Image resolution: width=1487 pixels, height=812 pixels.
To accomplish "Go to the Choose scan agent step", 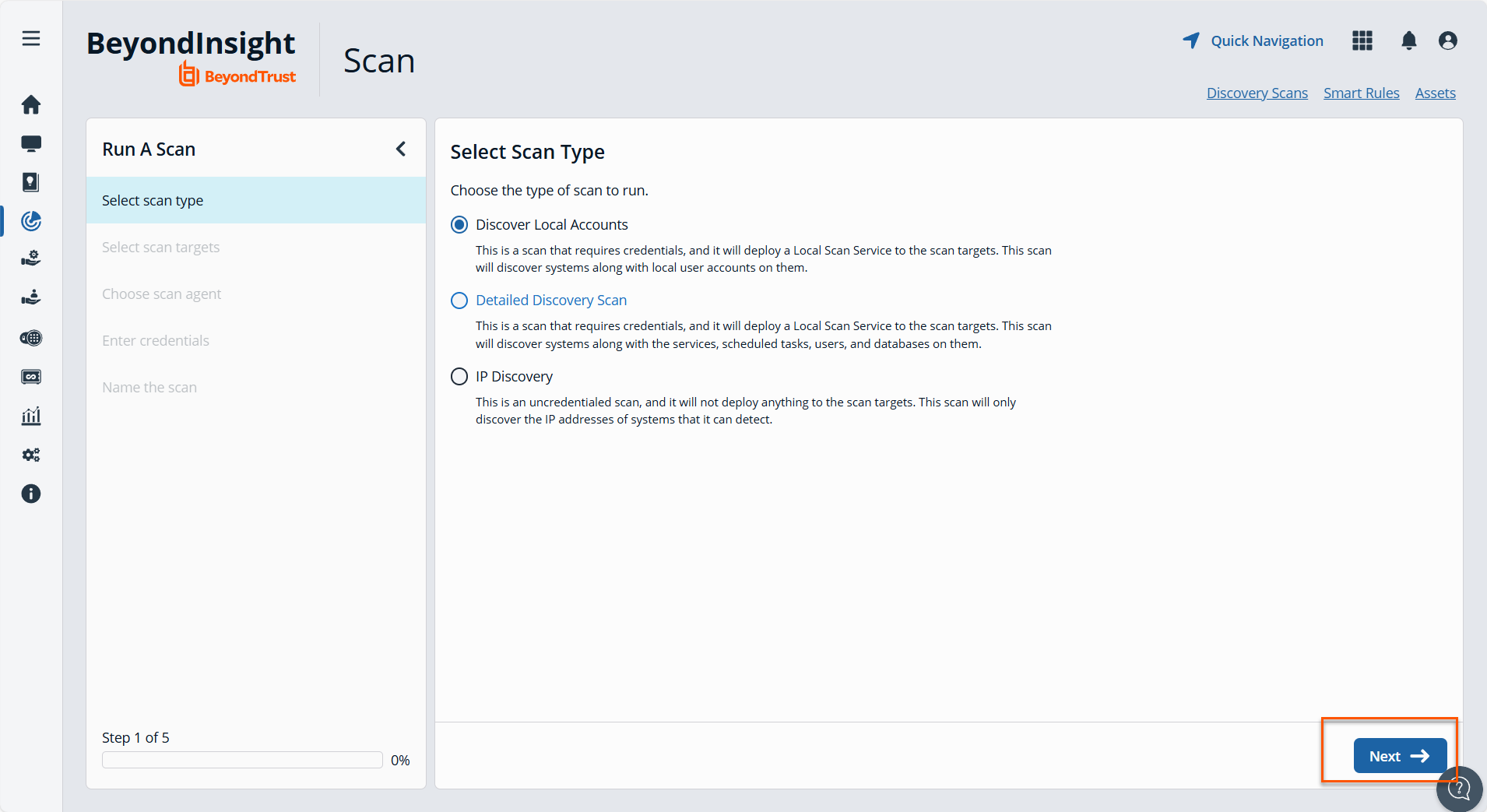I will pos(256,294).
